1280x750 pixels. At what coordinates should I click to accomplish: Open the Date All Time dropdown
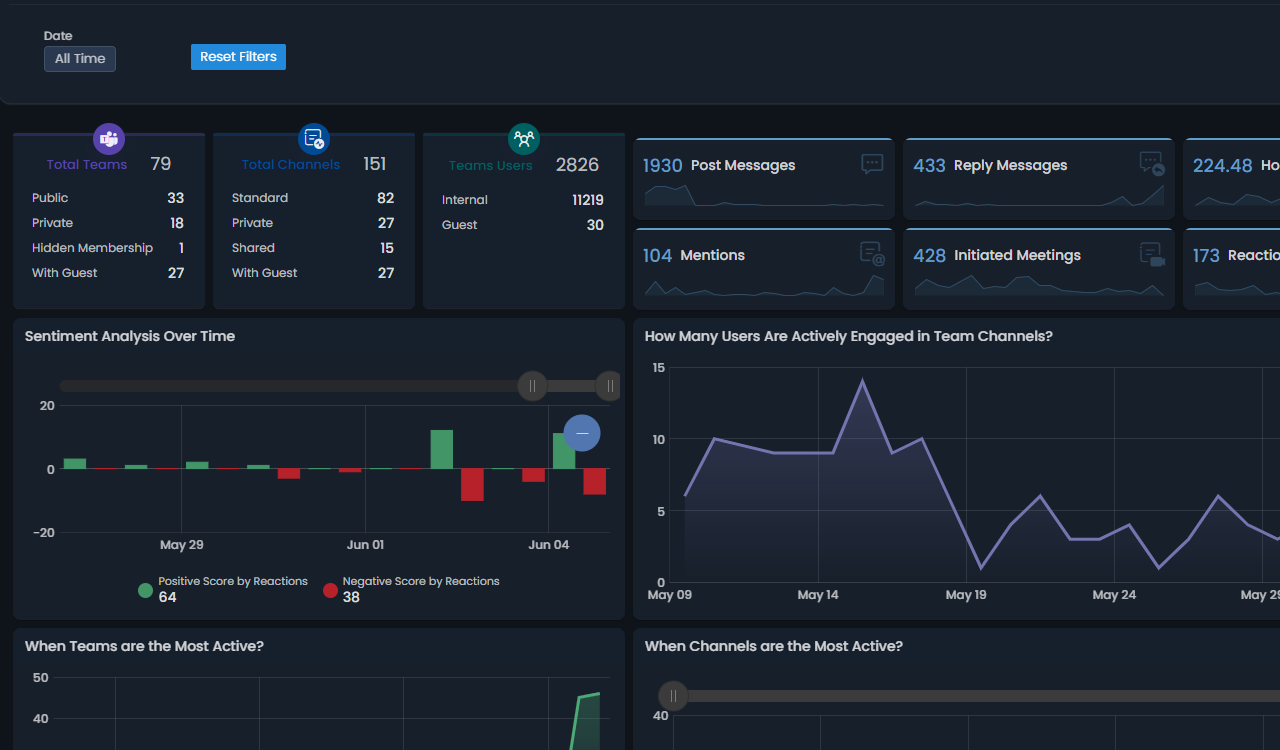(x=80, y=59)
